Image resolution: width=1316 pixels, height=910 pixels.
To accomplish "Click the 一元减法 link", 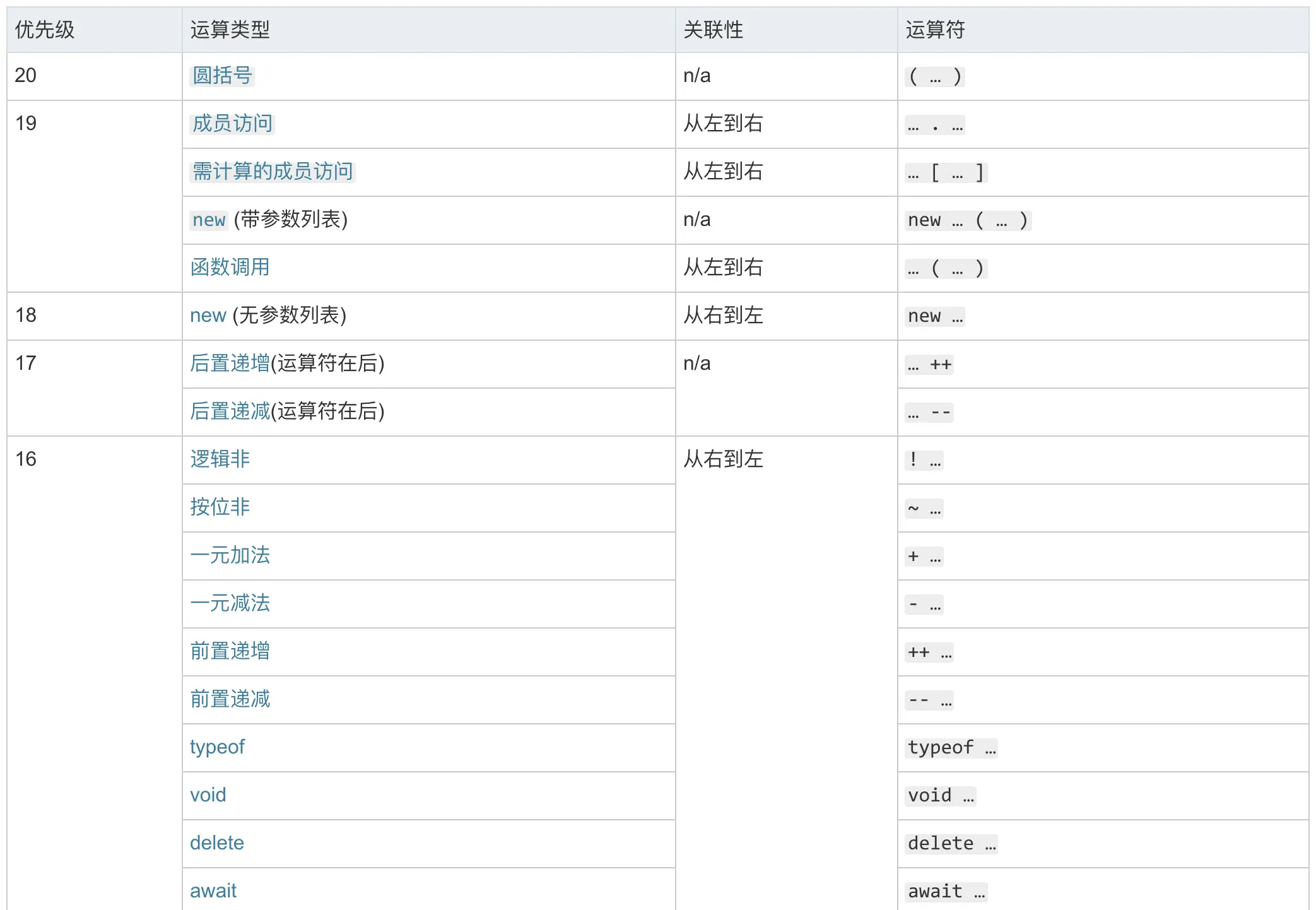I will pyautogui.click(x=230, y=603).
